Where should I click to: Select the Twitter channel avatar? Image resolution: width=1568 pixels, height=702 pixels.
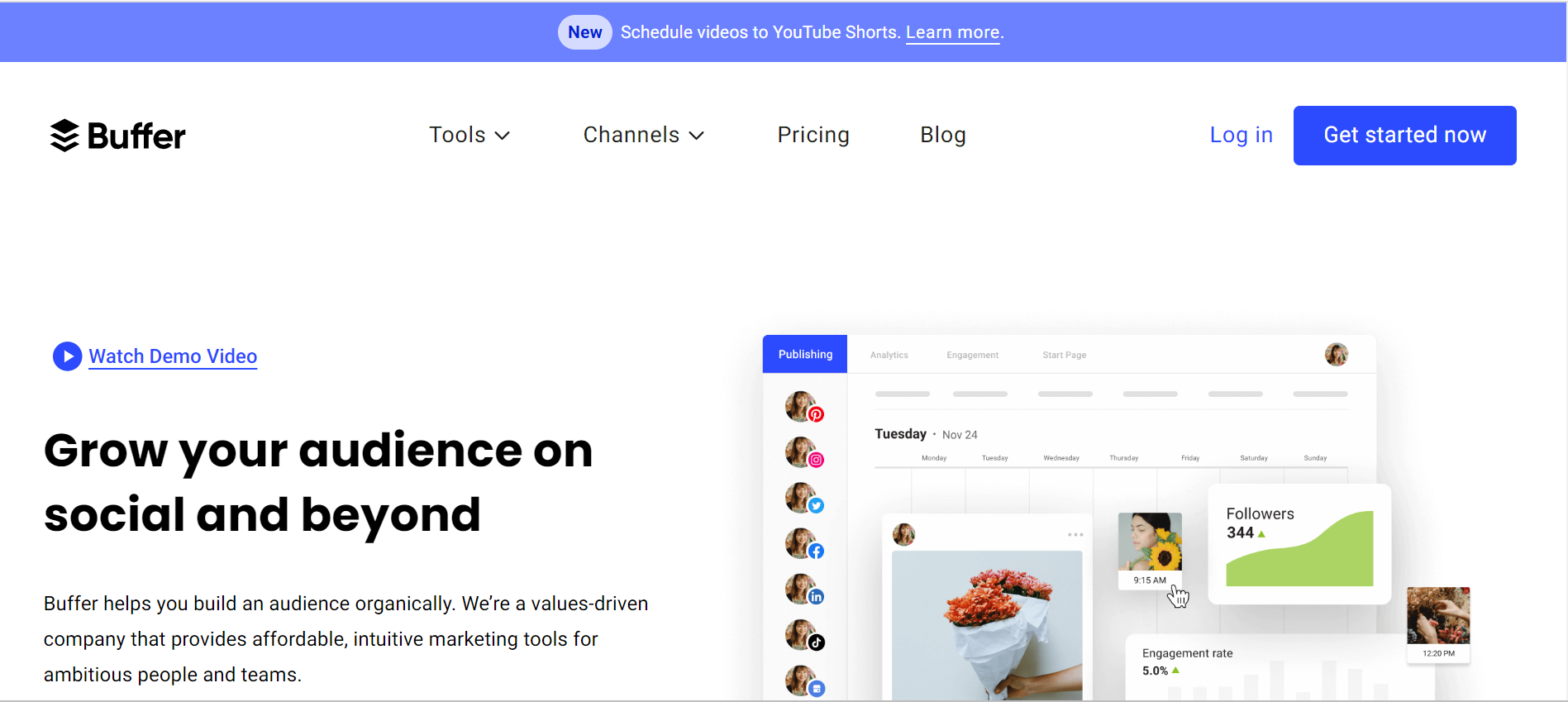(803, 498)
